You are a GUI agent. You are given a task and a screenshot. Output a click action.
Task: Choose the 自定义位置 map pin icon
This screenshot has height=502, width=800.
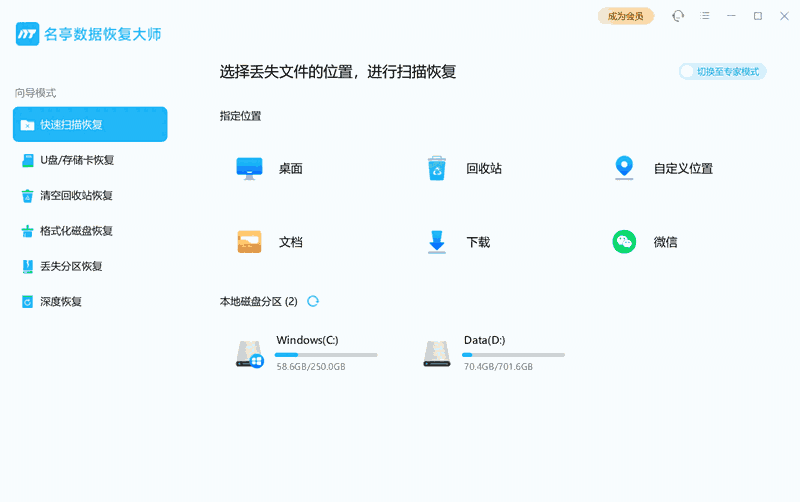point(624,168)
